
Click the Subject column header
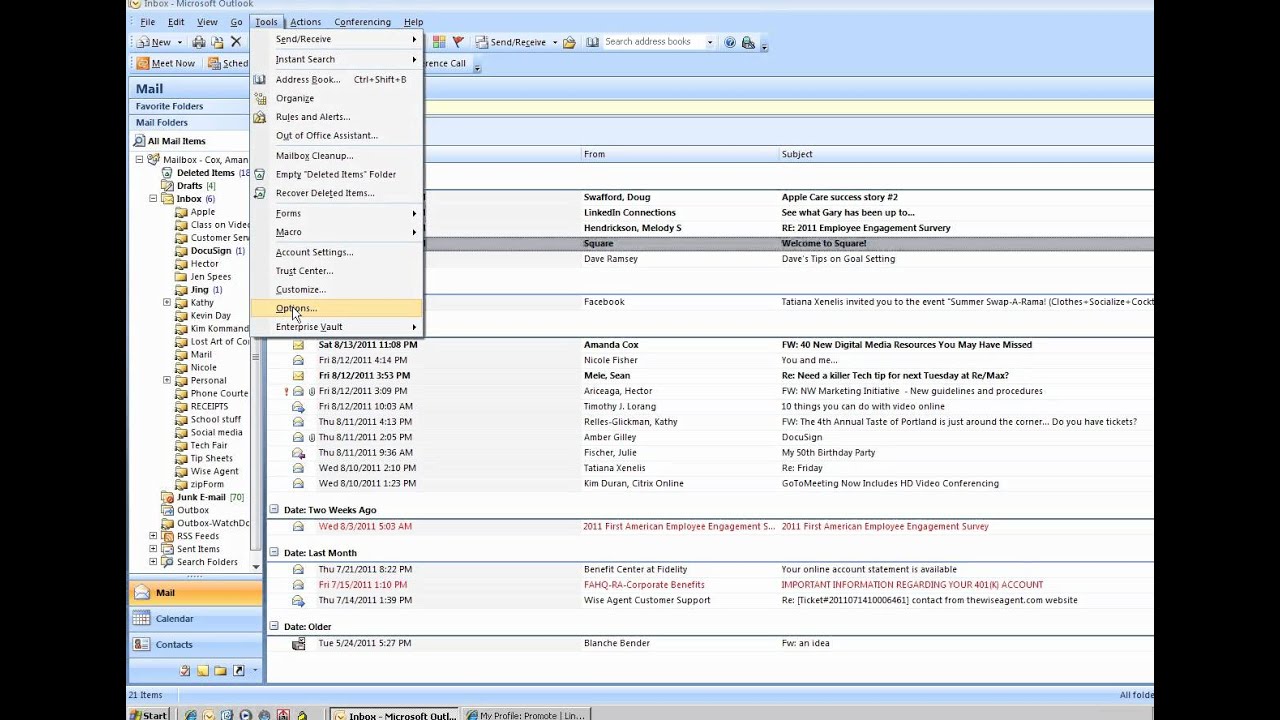tap(966, 154)
